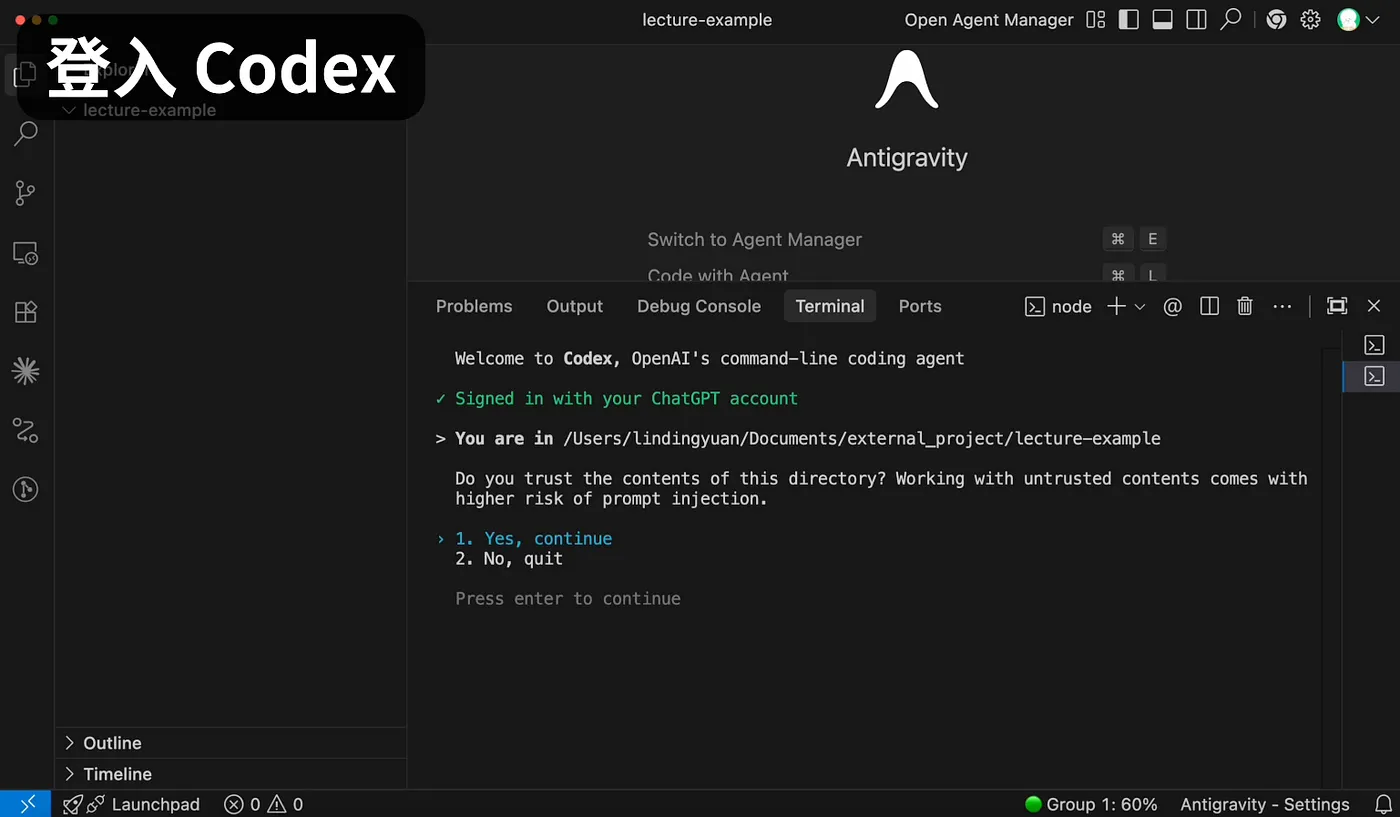Click the starburst asterisk icon in activity bar
The image size is (1400, 817).
pos(26,371)
